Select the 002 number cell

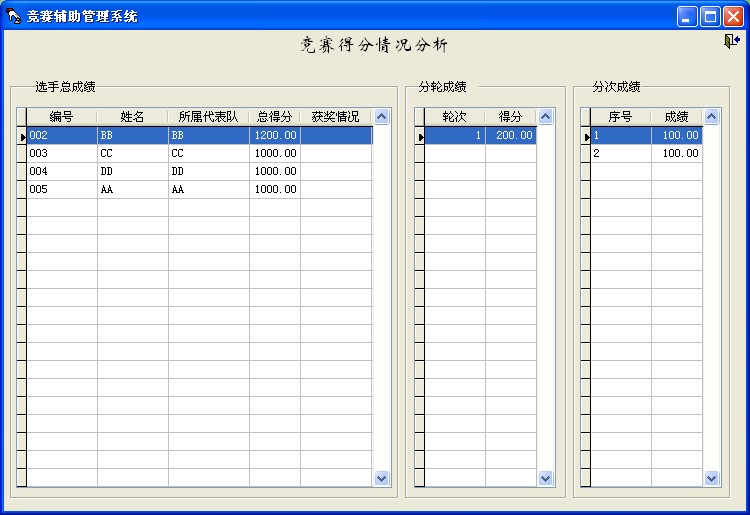point(62,135)
